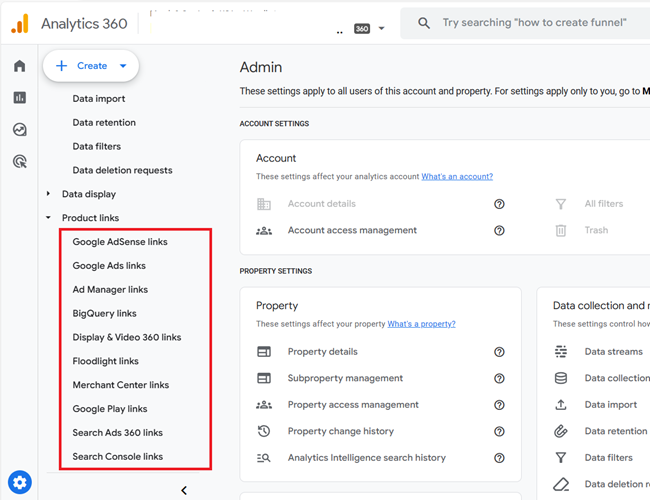650x500 pixels.
Task: Open Google Ads links
Action: coord(109,266)
